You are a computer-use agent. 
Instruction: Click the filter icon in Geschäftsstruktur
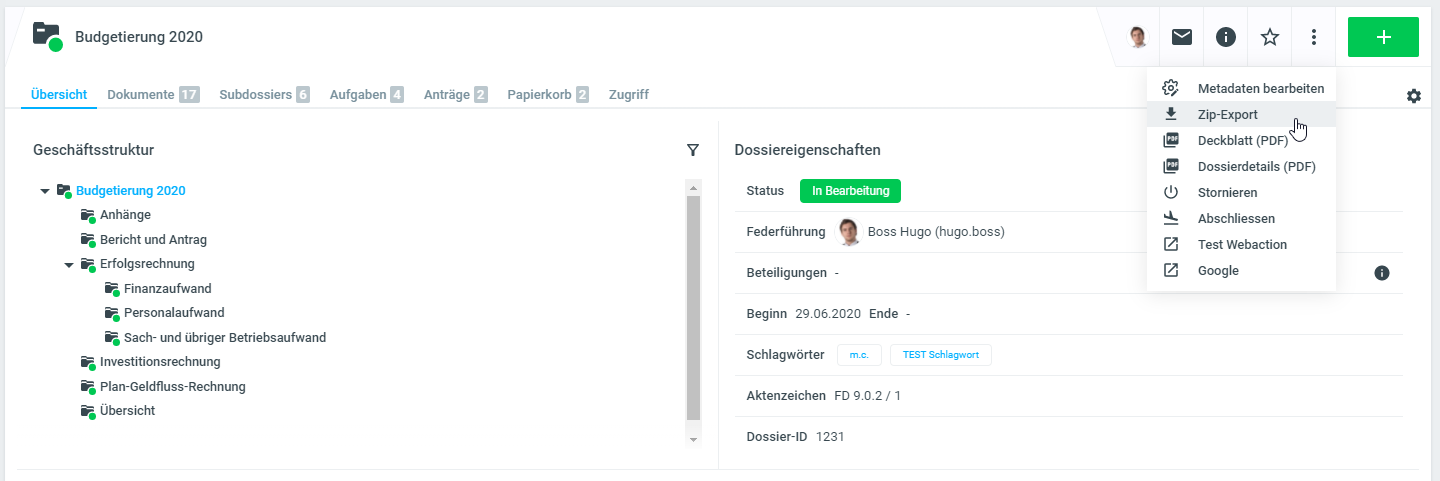(x=693, y=150)
